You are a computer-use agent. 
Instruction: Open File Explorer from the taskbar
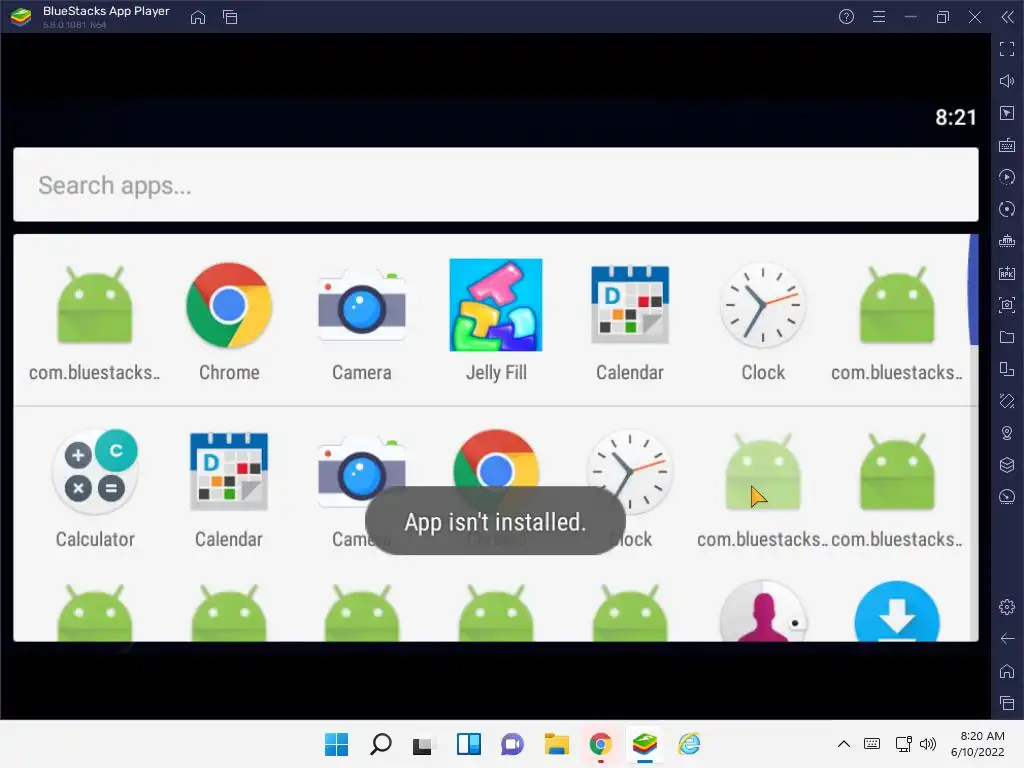pos(557,744)
